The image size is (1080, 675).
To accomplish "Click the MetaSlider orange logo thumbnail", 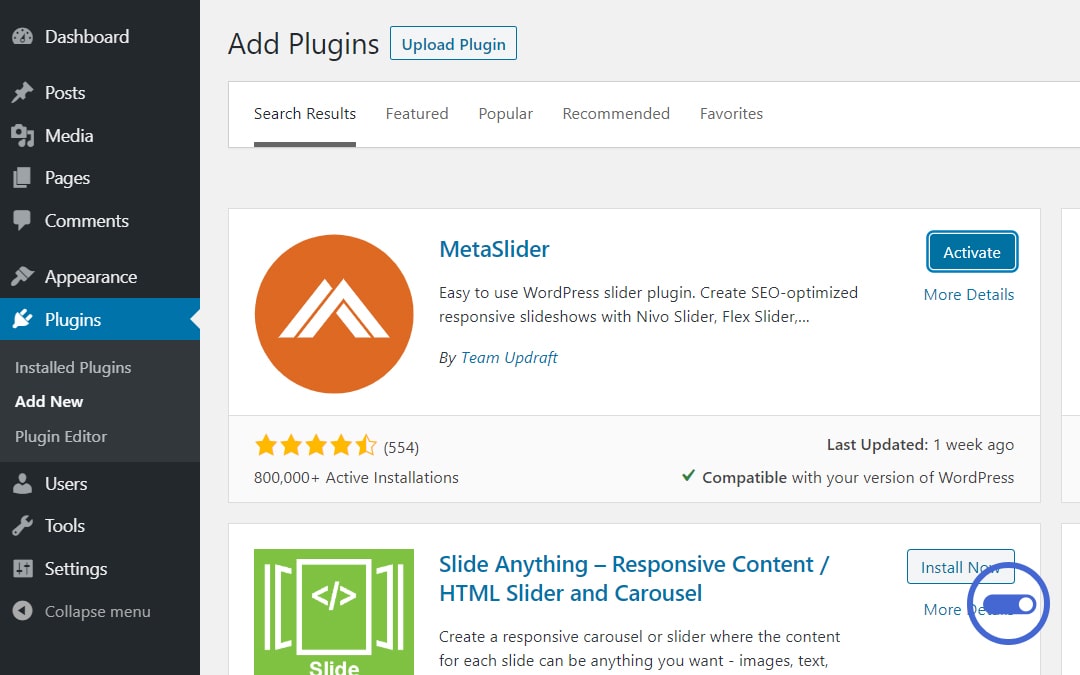I will tap(334, 314).
